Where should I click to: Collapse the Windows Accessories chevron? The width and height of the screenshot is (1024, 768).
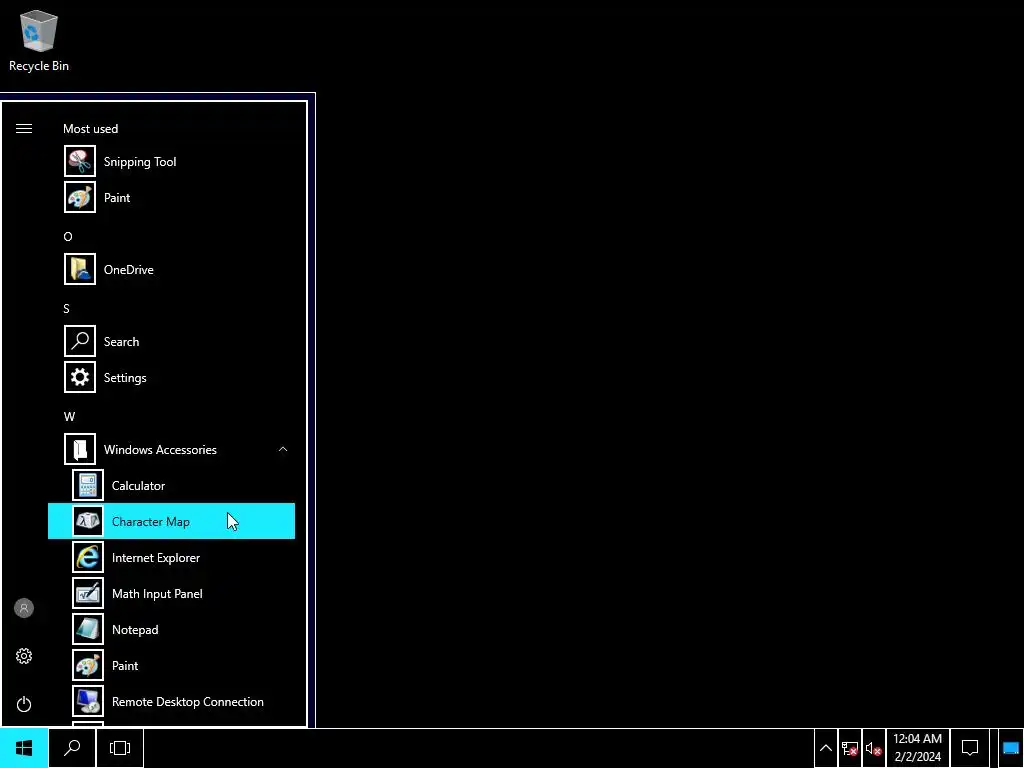(x=283, y=449)
